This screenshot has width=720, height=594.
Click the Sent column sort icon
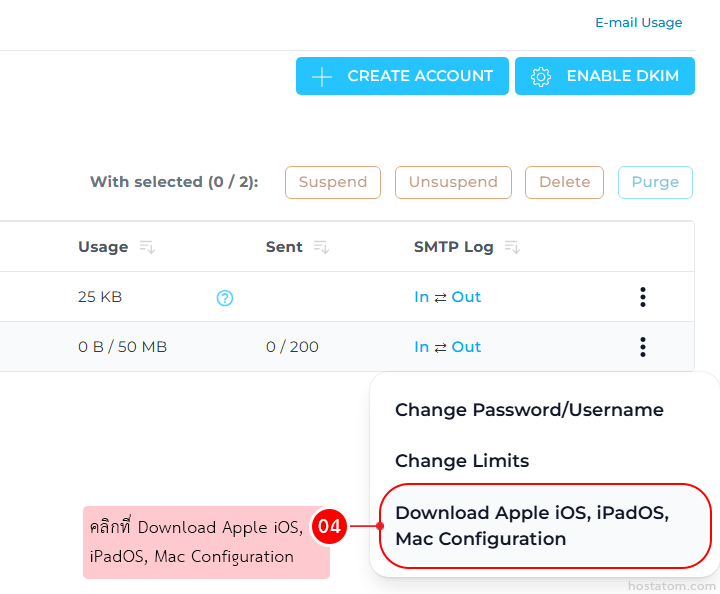(321, 247)
